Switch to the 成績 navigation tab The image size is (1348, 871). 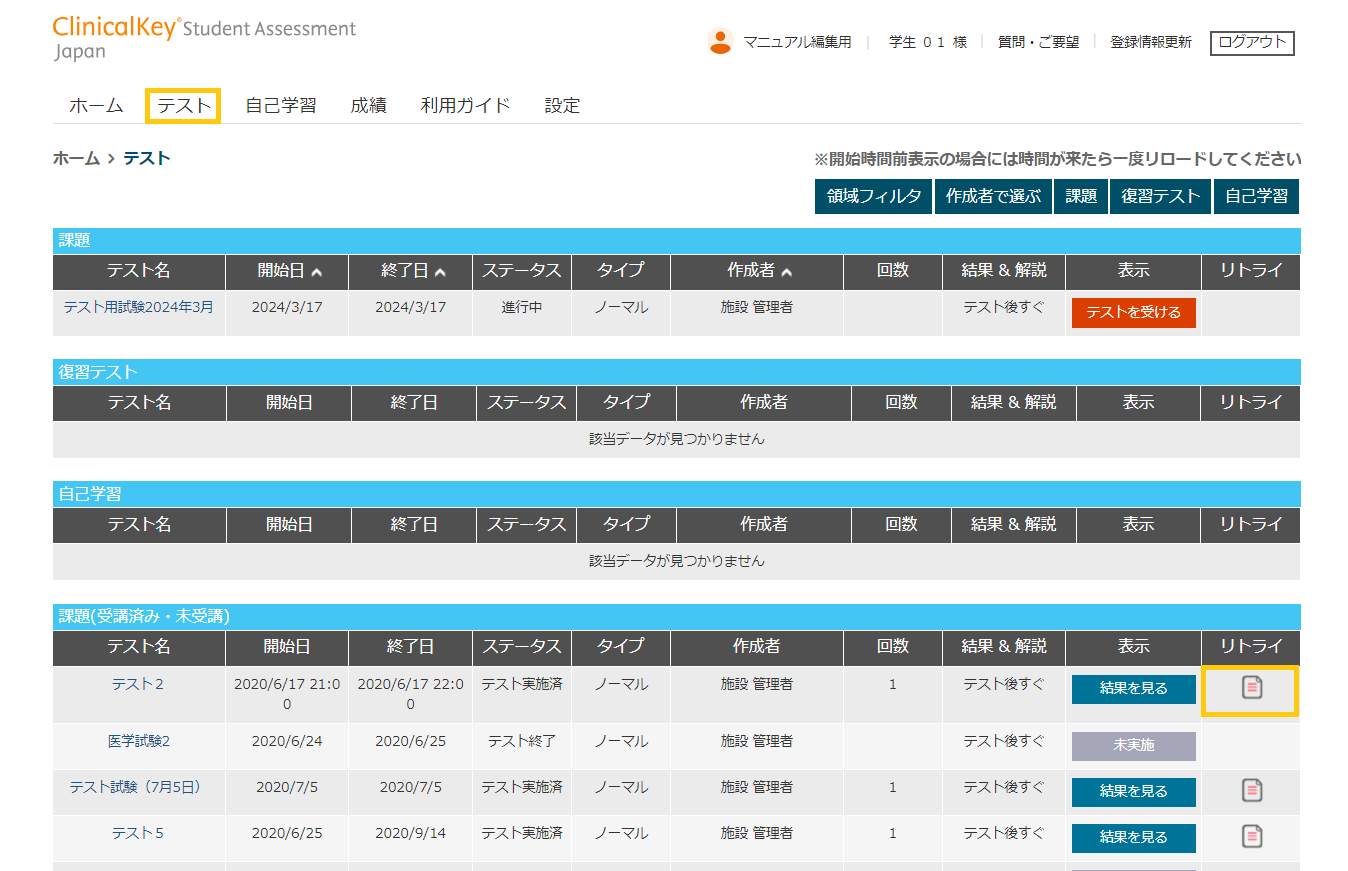pos(368,105)
